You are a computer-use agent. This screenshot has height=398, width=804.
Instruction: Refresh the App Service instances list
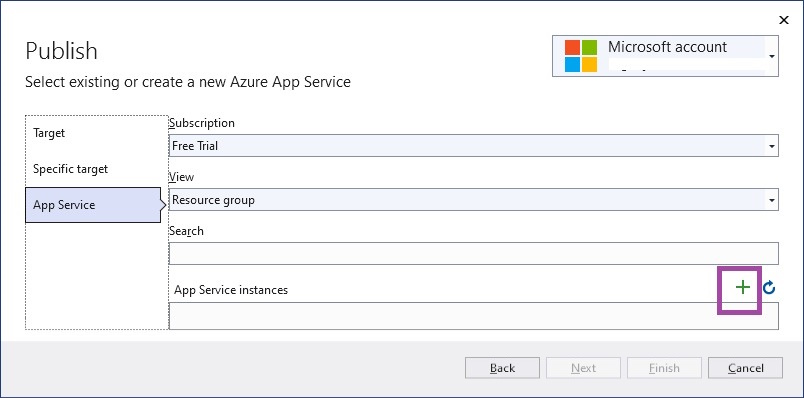[x=769, y=288]
